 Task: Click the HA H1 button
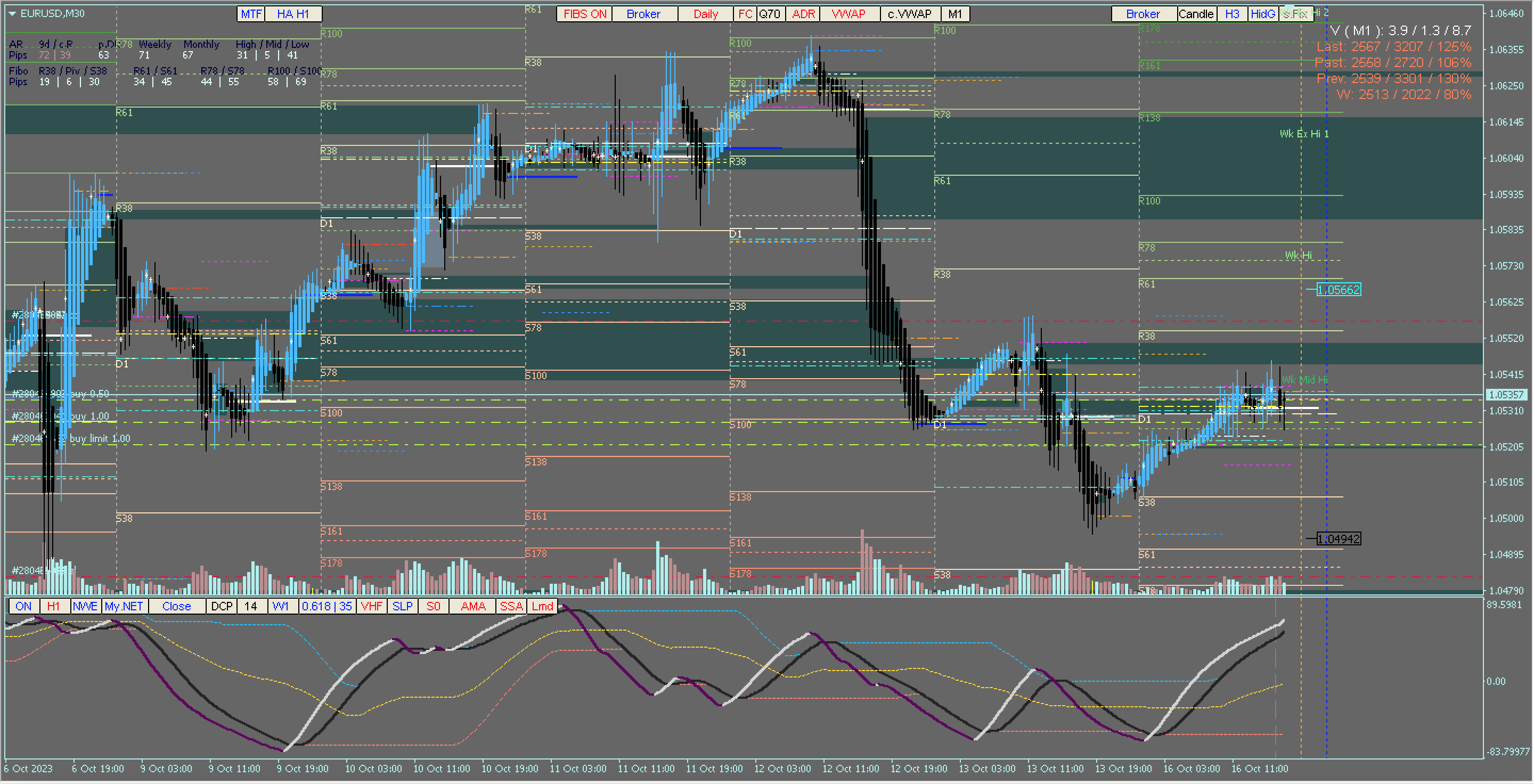pos(292,14)
